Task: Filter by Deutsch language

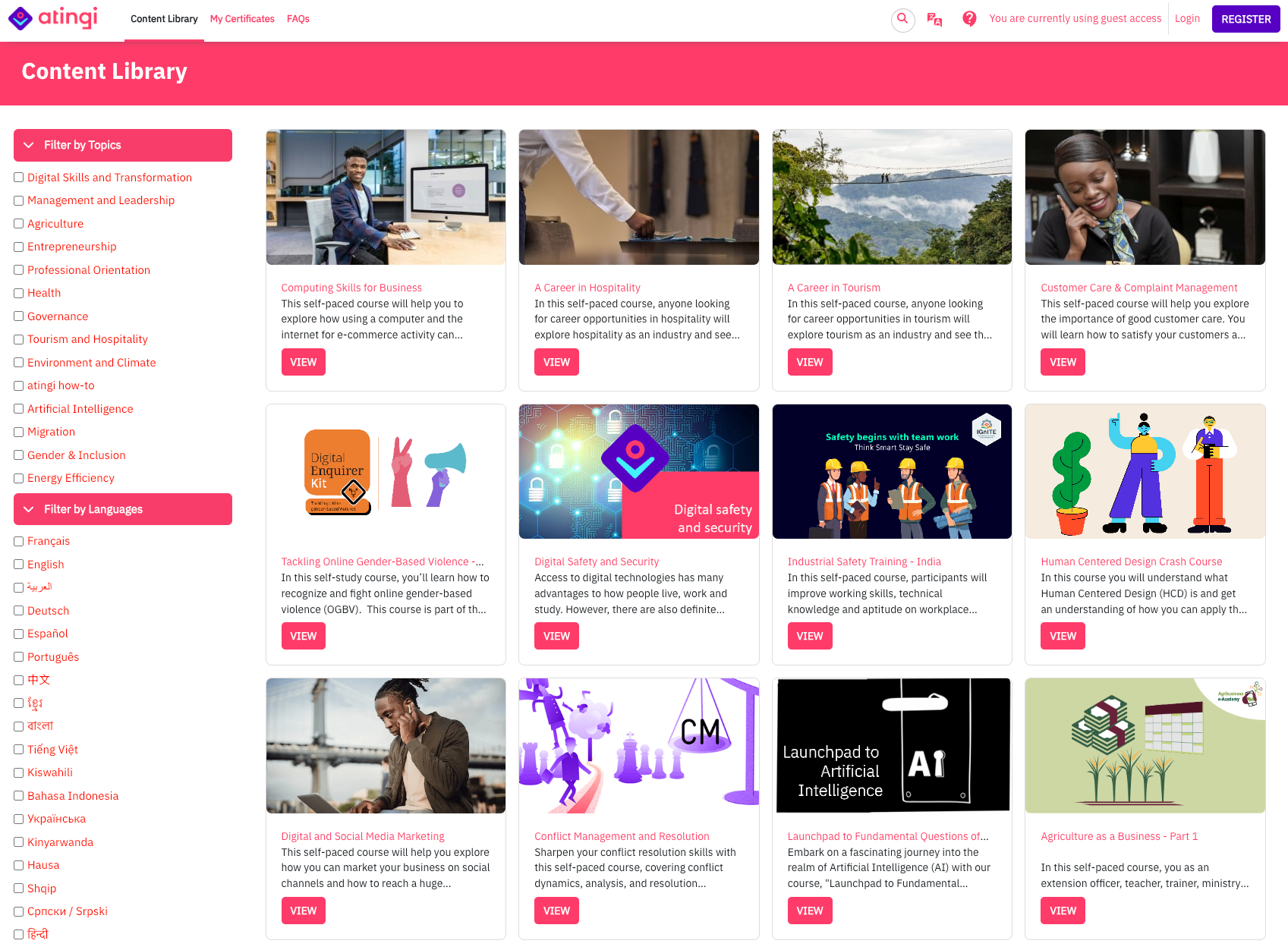Action: pos(19,611)
